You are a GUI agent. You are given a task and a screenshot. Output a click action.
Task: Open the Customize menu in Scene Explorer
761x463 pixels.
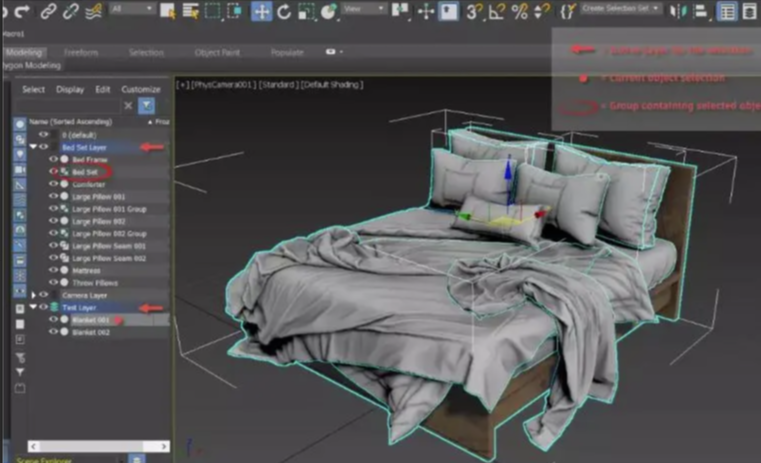140,89
